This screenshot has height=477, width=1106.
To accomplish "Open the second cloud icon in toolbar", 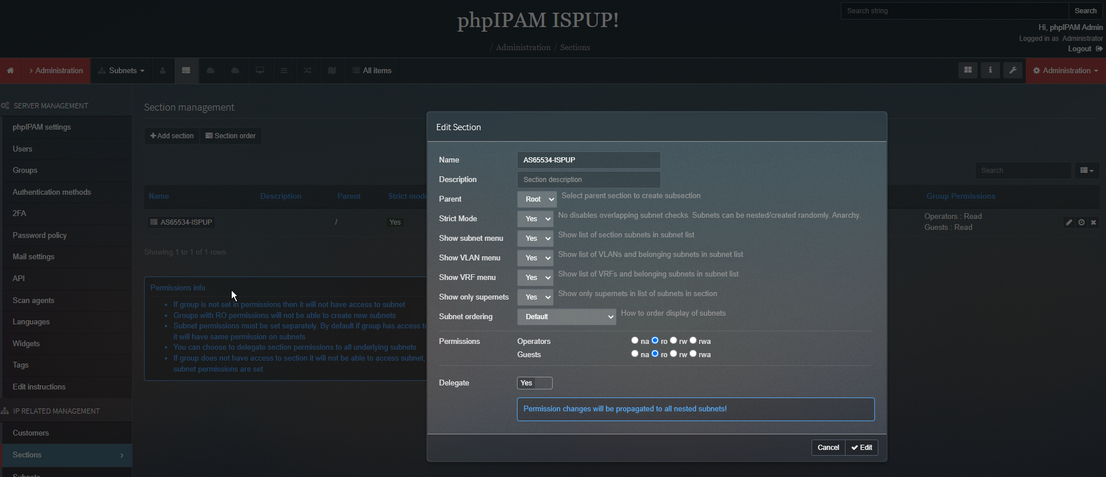I will coord(235,71).
